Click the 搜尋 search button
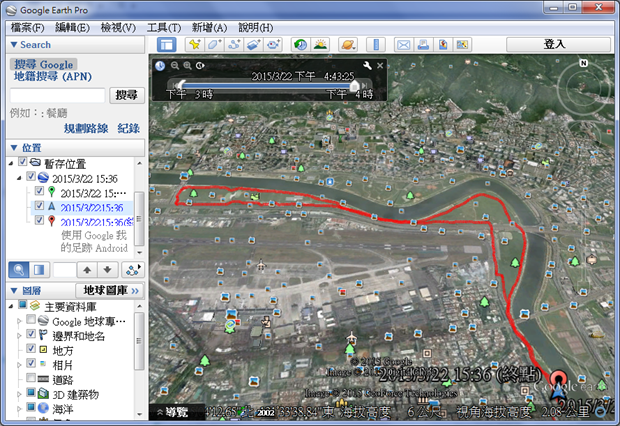 (x=127, y=95)
